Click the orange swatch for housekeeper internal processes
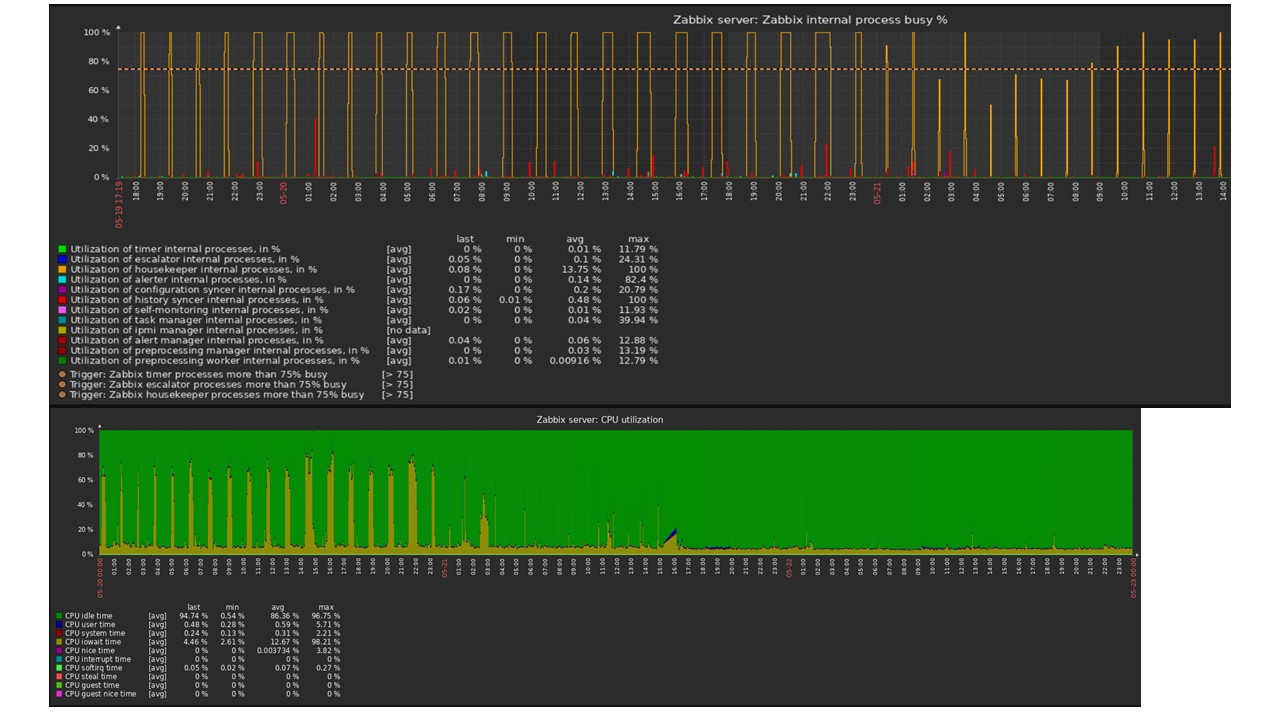 coord(62,269)
